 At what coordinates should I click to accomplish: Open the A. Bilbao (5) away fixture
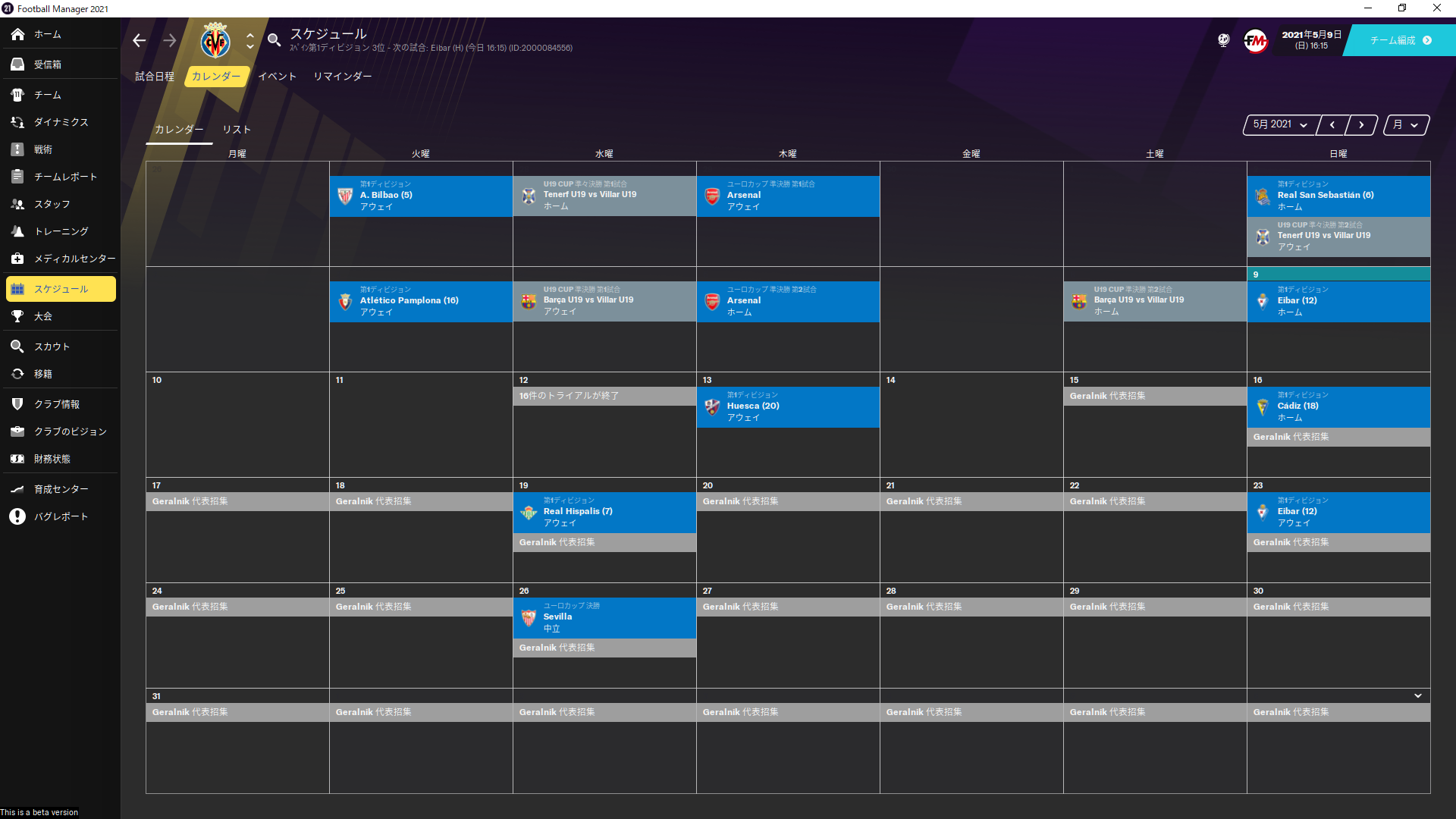(x=421, y=196)
